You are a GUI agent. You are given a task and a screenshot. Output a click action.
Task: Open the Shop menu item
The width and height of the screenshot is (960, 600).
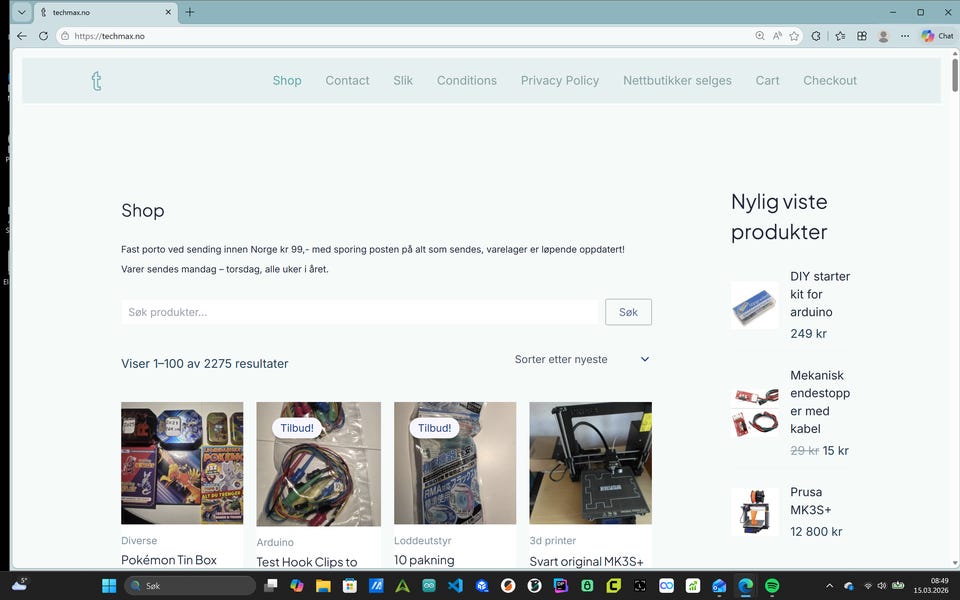[287, 80]
